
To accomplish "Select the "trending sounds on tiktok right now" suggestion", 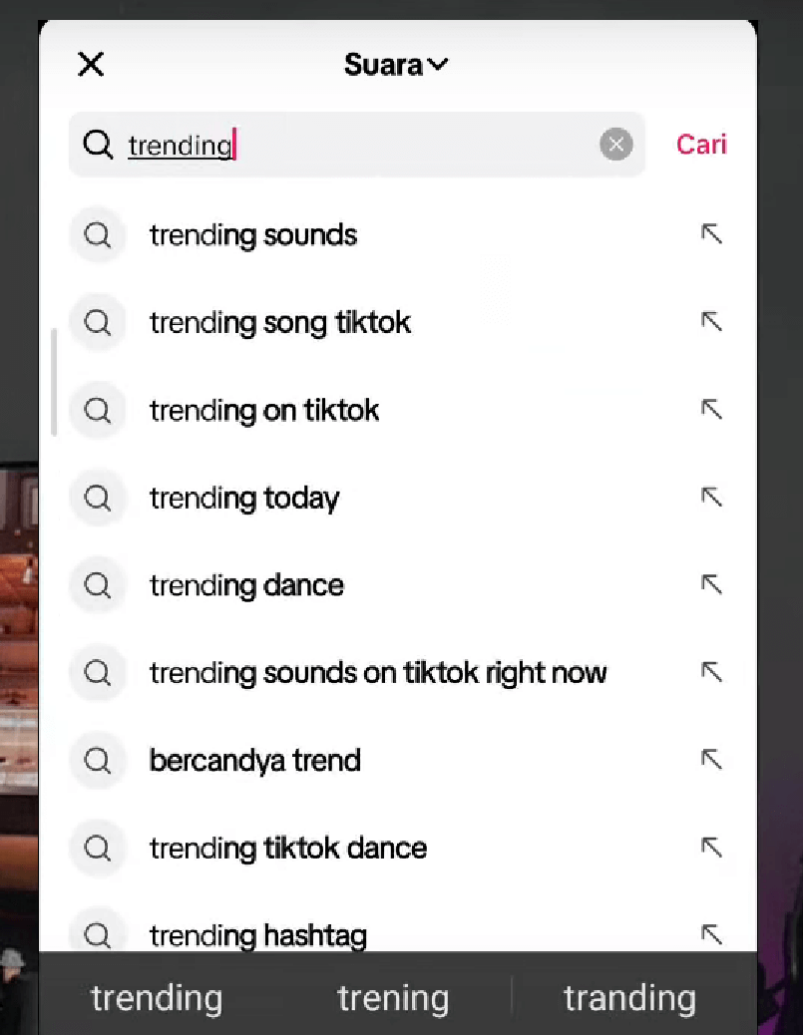I will [x=378, y=673].
